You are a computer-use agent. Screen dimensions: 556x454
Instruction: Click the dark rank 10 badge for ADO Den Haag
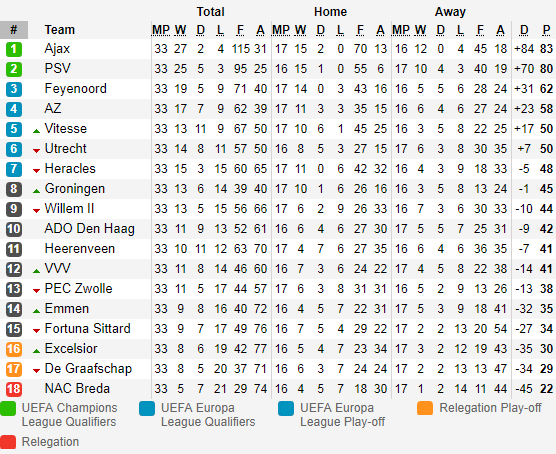(x=14, y=229)
